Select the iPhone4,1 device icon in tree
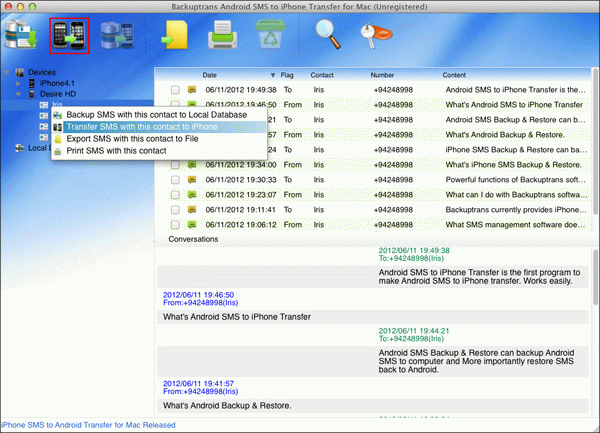Viewport: 600px width, 433px height. coord(32,83)
